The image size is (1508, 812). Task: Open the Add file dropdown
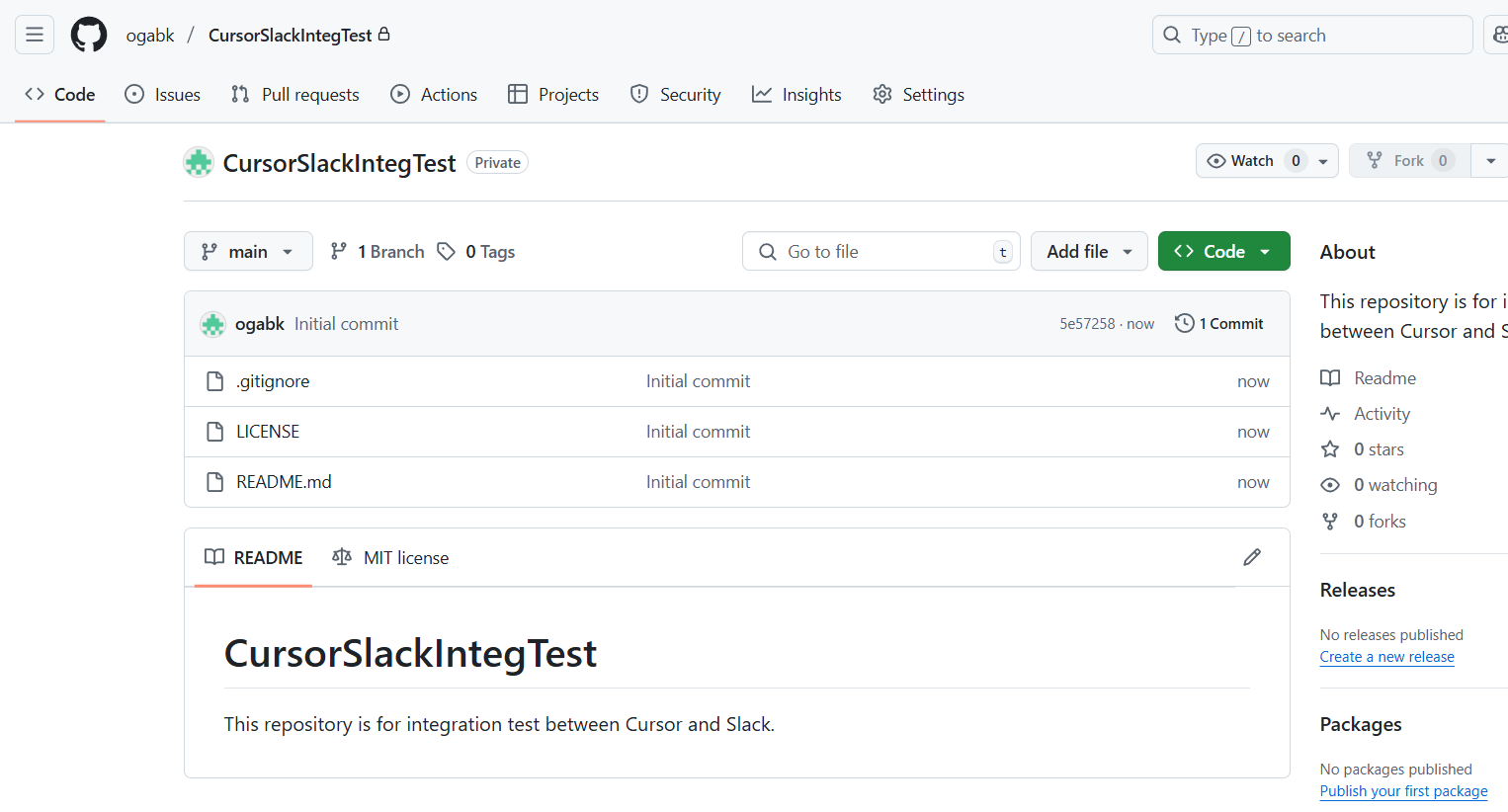tap(1089, 251)
